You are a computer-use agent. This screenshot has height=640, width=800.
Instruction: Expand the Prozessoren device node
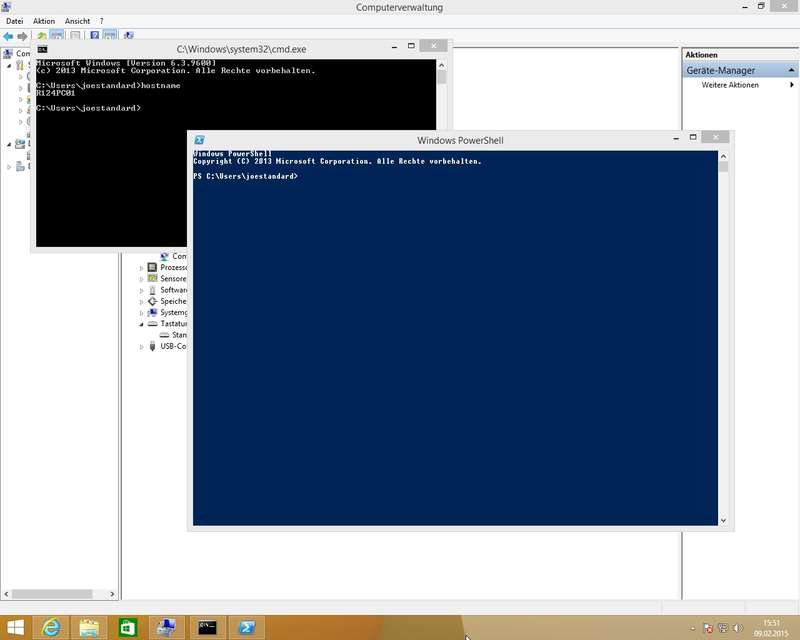[x=141, y=268]
